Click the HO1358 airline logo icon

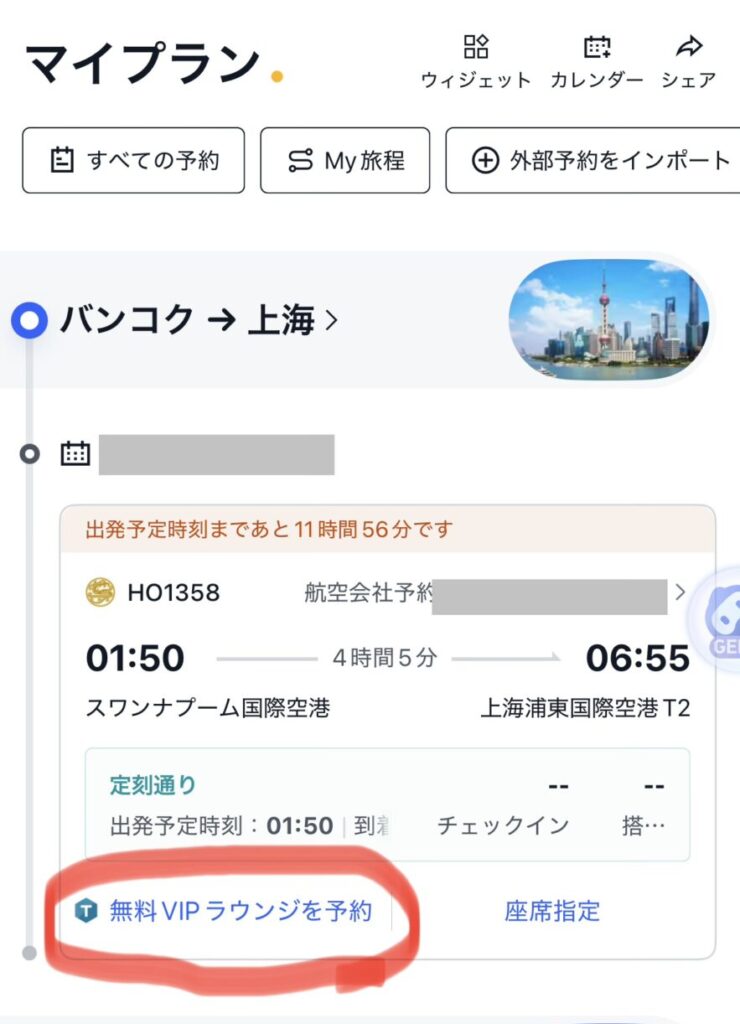(x=101, y=592)
